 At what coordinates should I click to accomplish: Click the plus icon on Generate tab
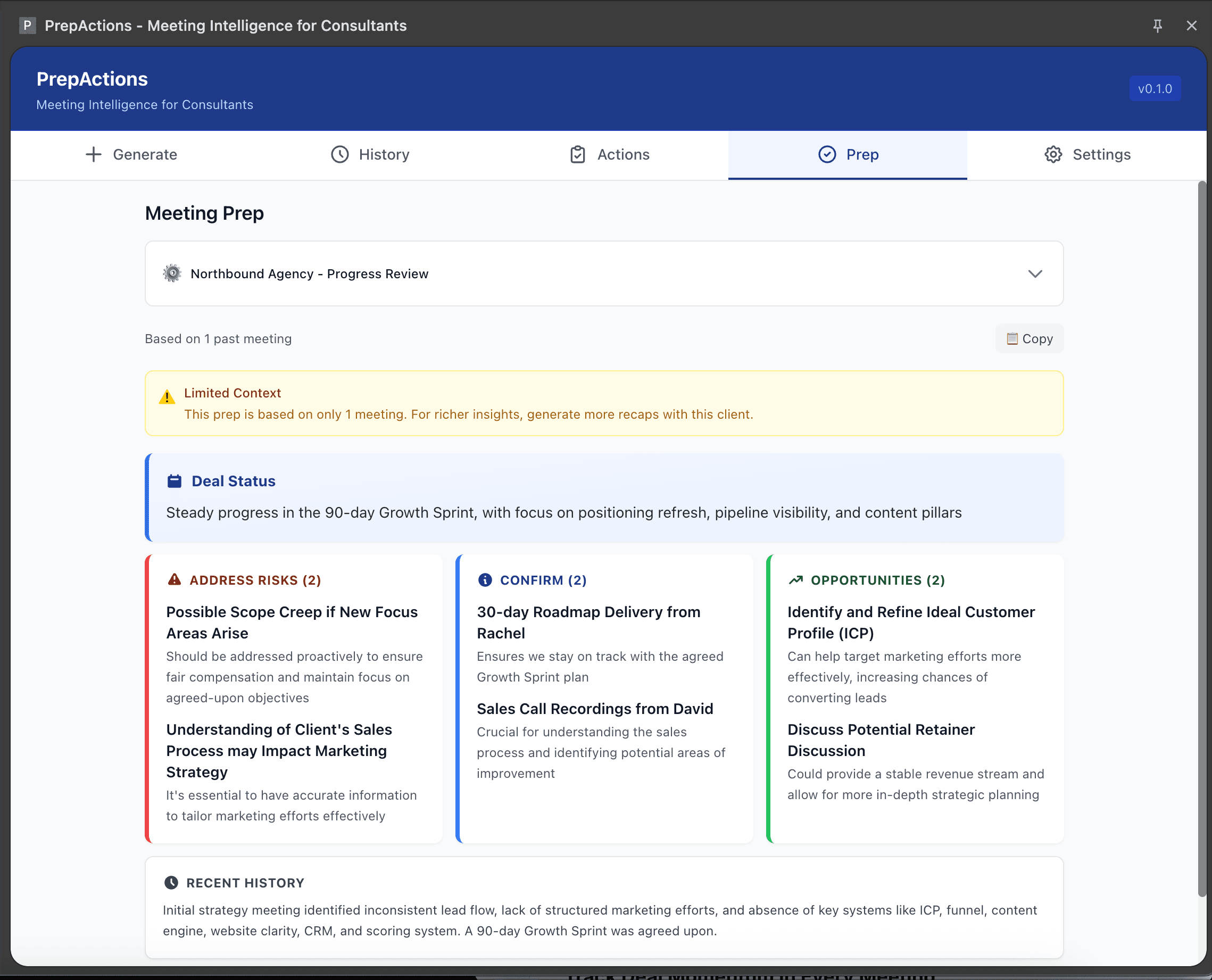(93, 154)
